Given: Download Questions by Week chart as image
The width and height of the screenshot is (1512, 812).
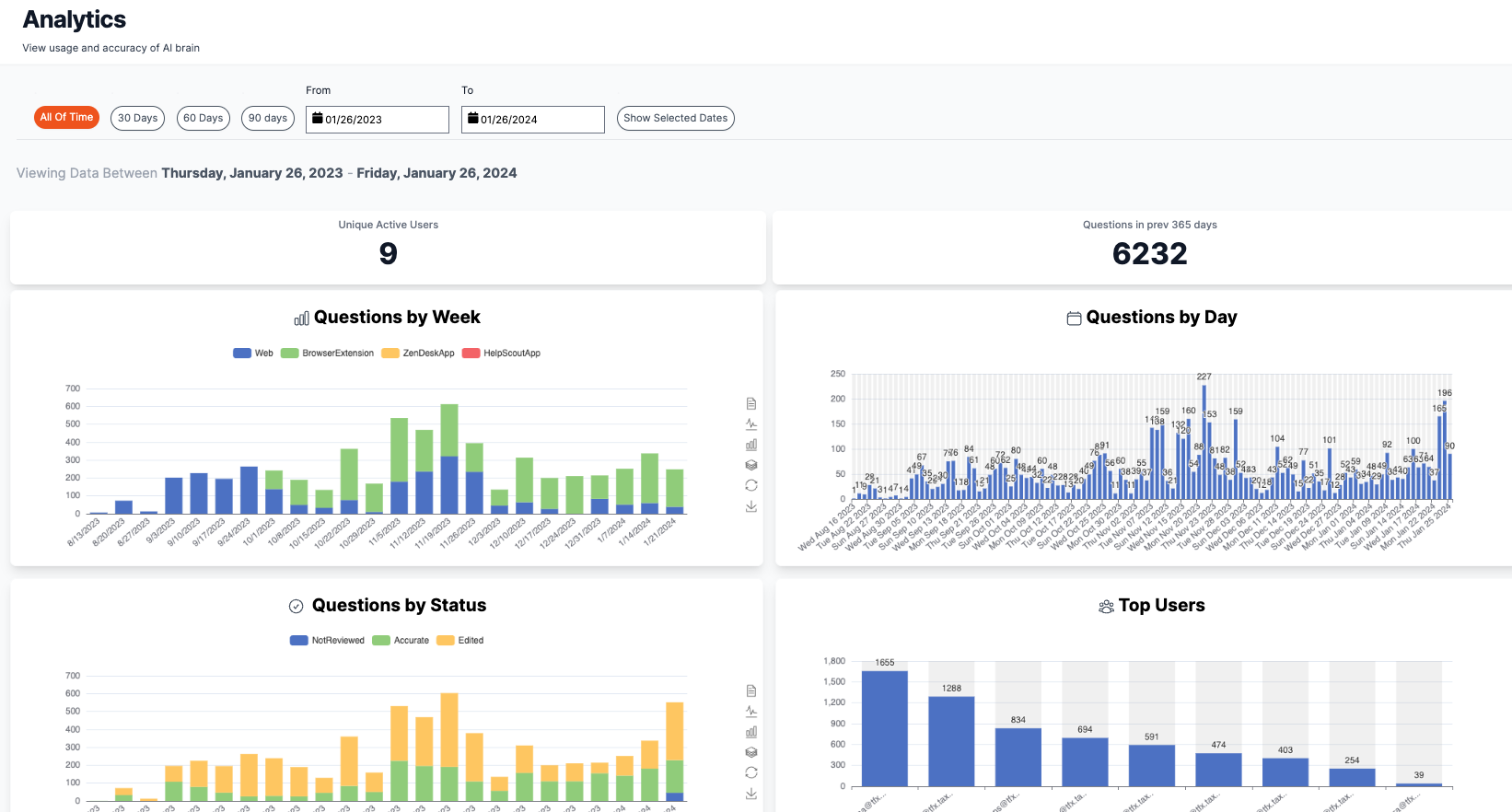Looking at the screenshot, I should point(751,506).
